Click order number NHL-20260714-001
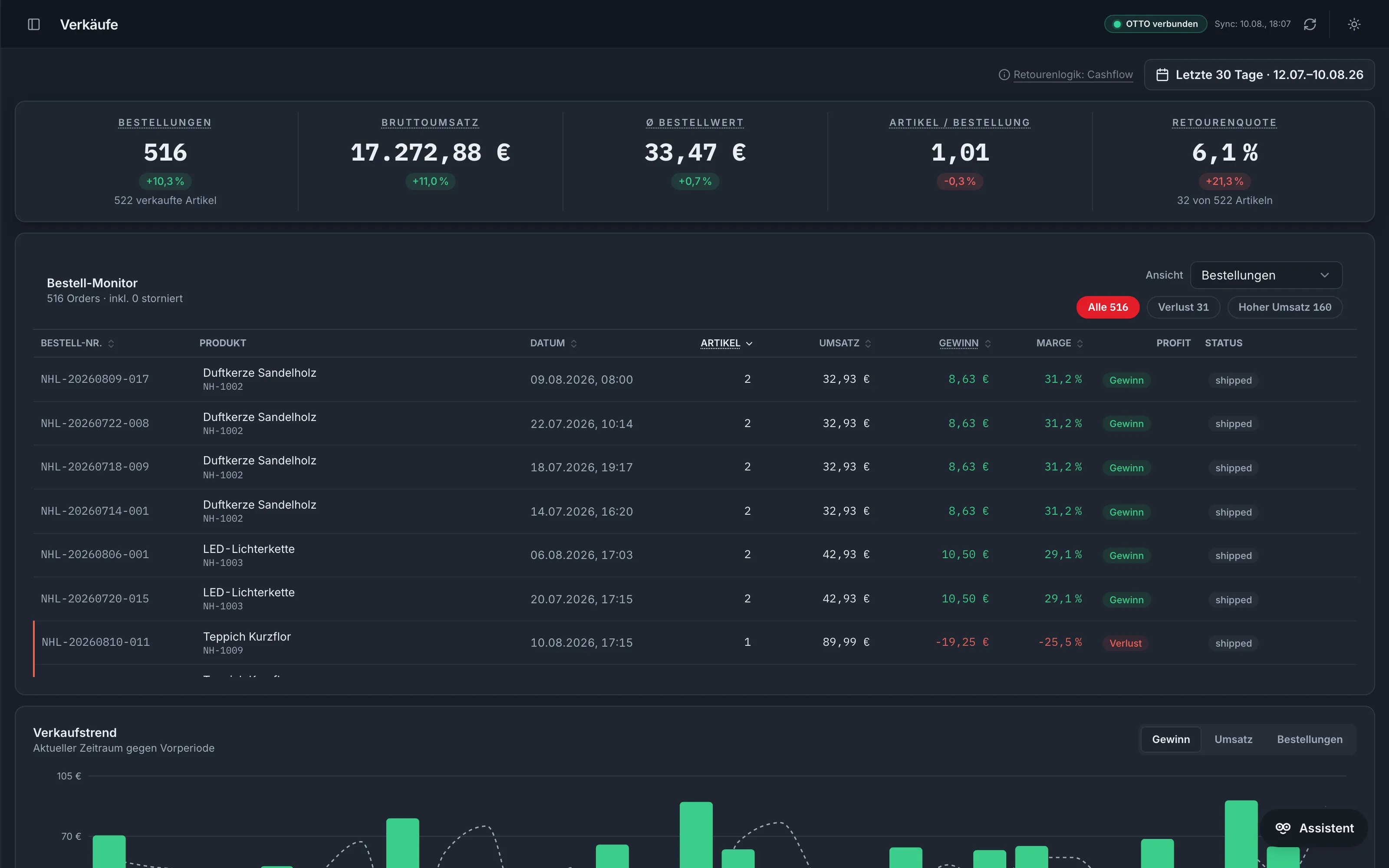The image size is (1389, 868). pos(95,511)
